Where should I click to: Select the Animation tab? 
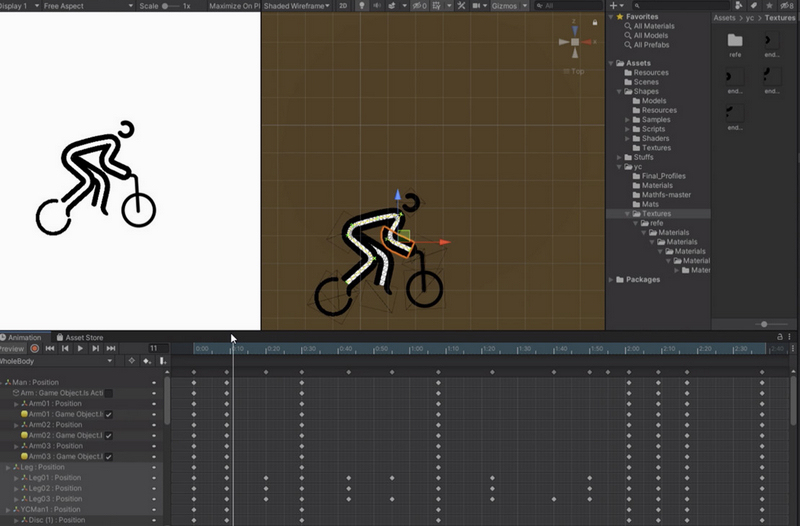(x=25, y=338)
